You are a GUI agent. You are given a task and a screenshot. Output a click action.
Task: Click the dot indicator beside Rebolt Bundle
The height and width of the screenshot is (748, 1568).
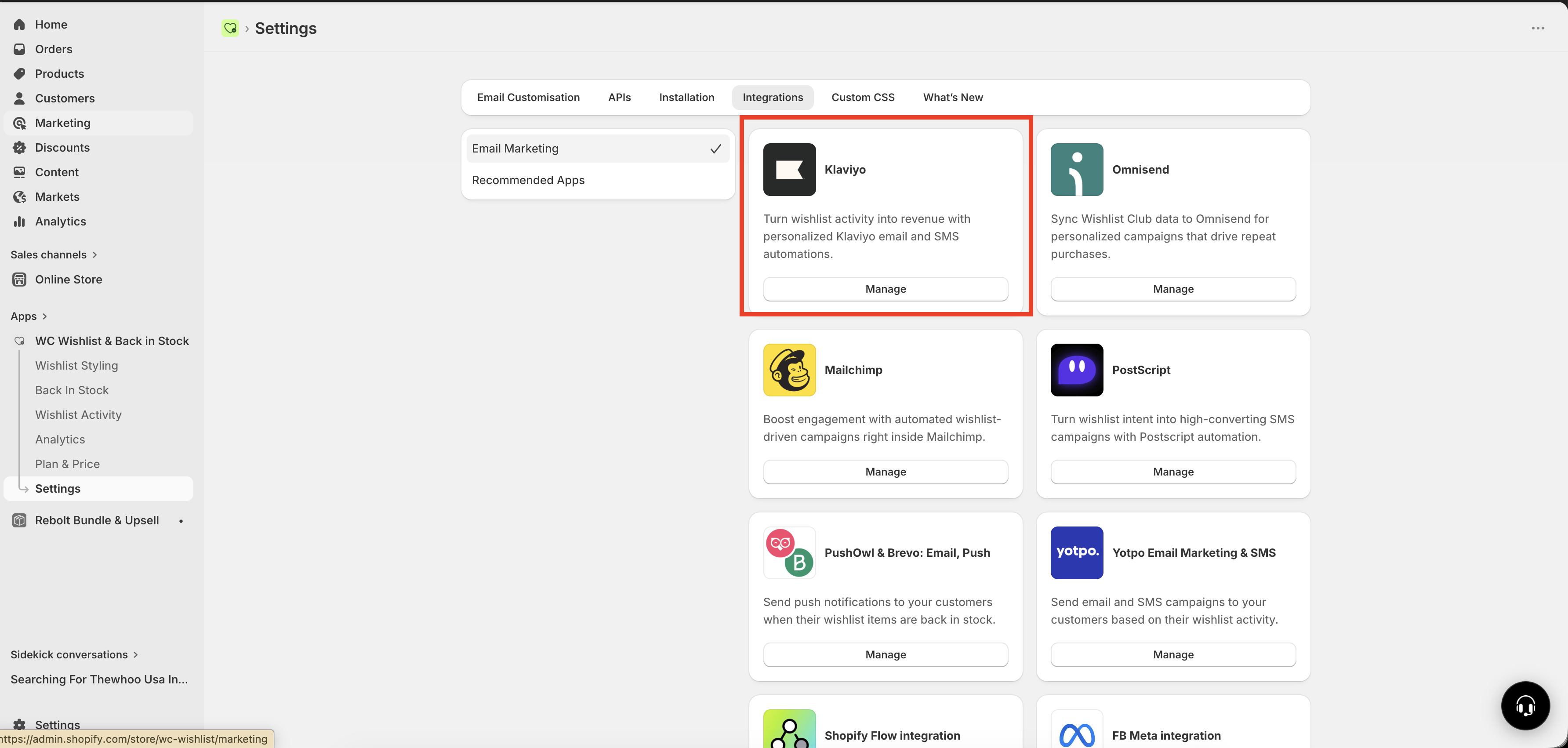coord(181,521)
